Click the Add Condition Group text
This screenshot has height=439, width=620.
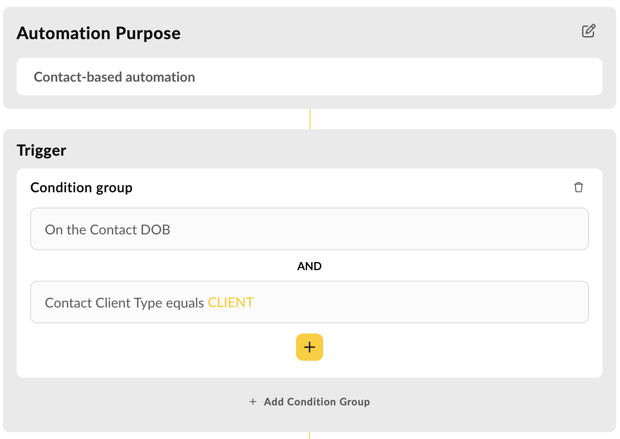317,402
